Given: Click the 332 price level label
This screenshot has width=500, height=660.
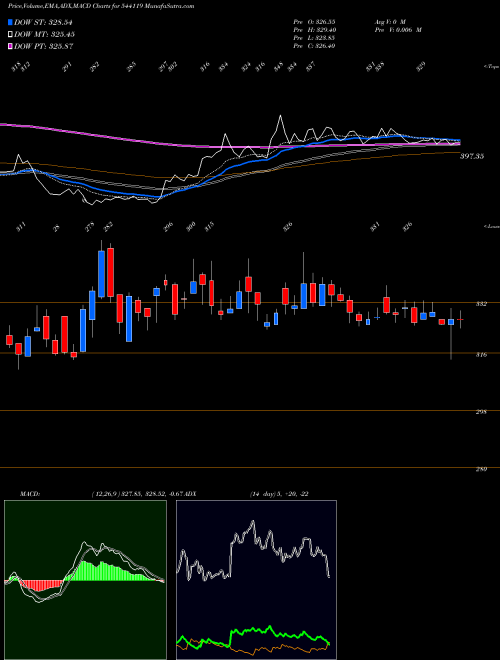Looking at the screenshot, I should [482, 303].
